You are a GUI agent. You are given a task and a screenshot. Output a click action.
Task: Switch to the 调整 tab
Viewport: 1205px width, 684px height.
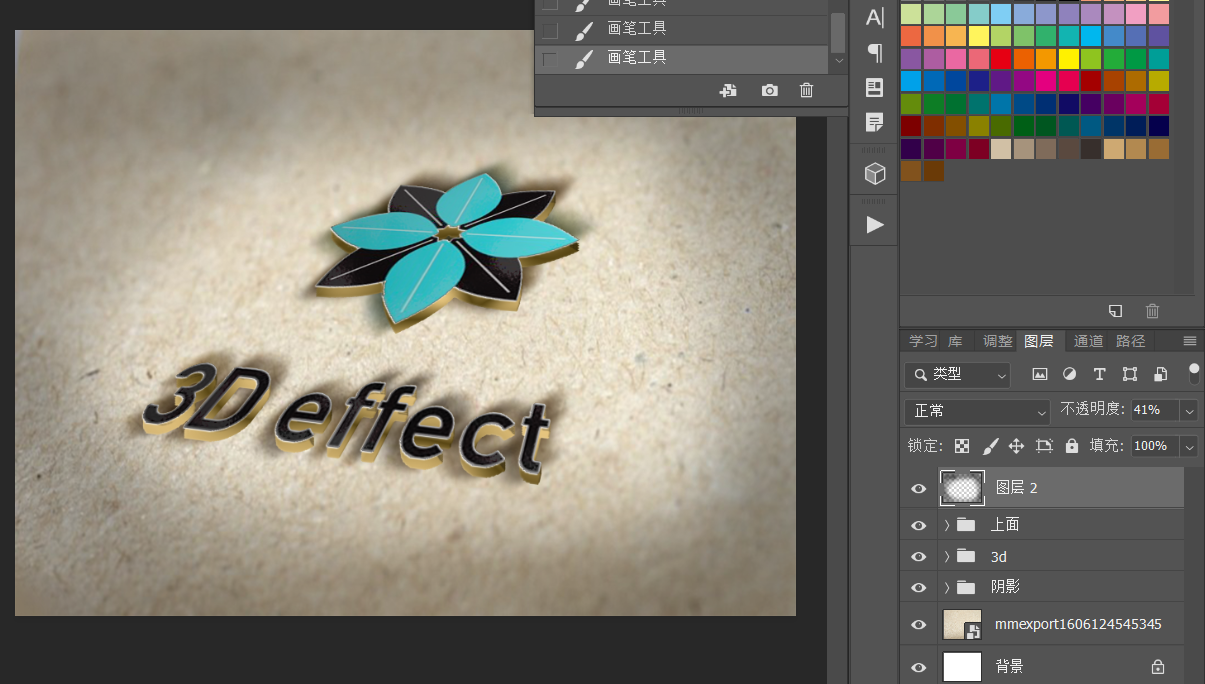[x=997, y=341]
